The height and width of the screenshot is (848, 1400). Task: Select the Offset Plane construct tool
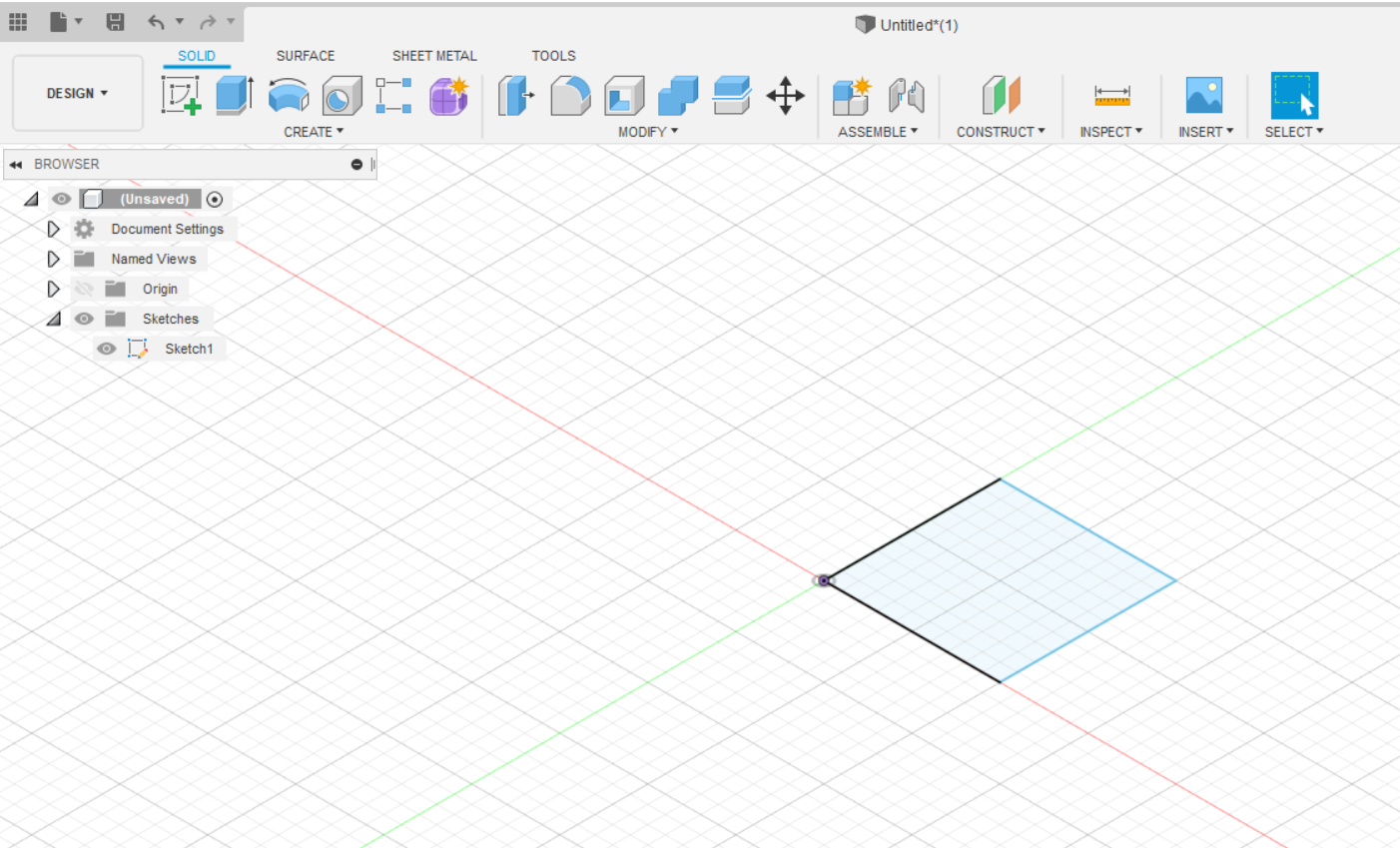point(1001,96)
